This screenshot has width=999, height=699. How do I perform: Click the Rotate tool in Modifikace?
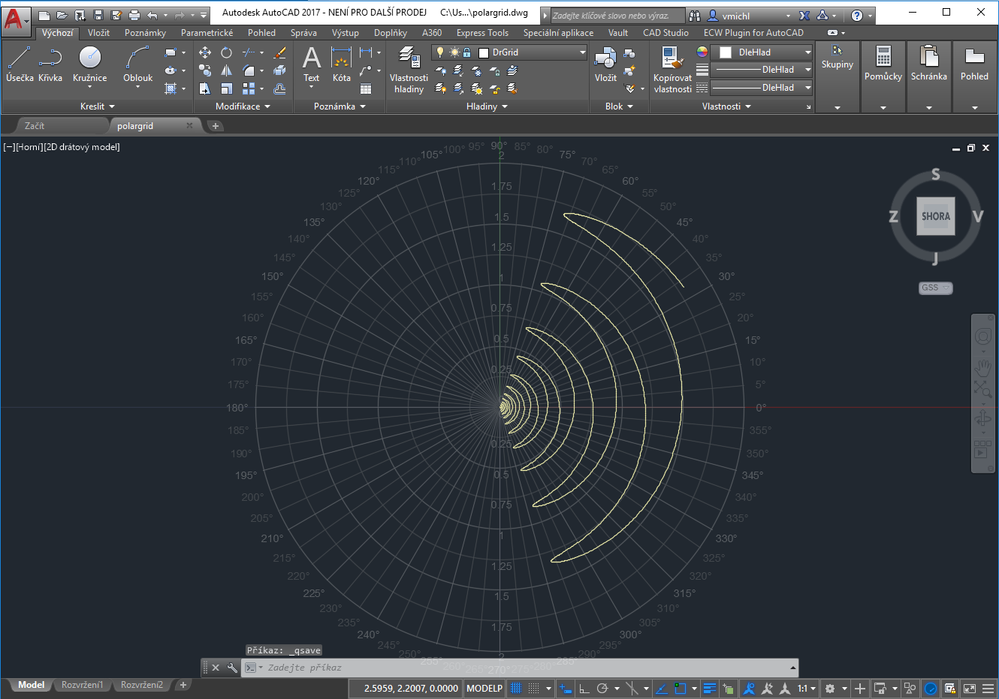[226, 53]
